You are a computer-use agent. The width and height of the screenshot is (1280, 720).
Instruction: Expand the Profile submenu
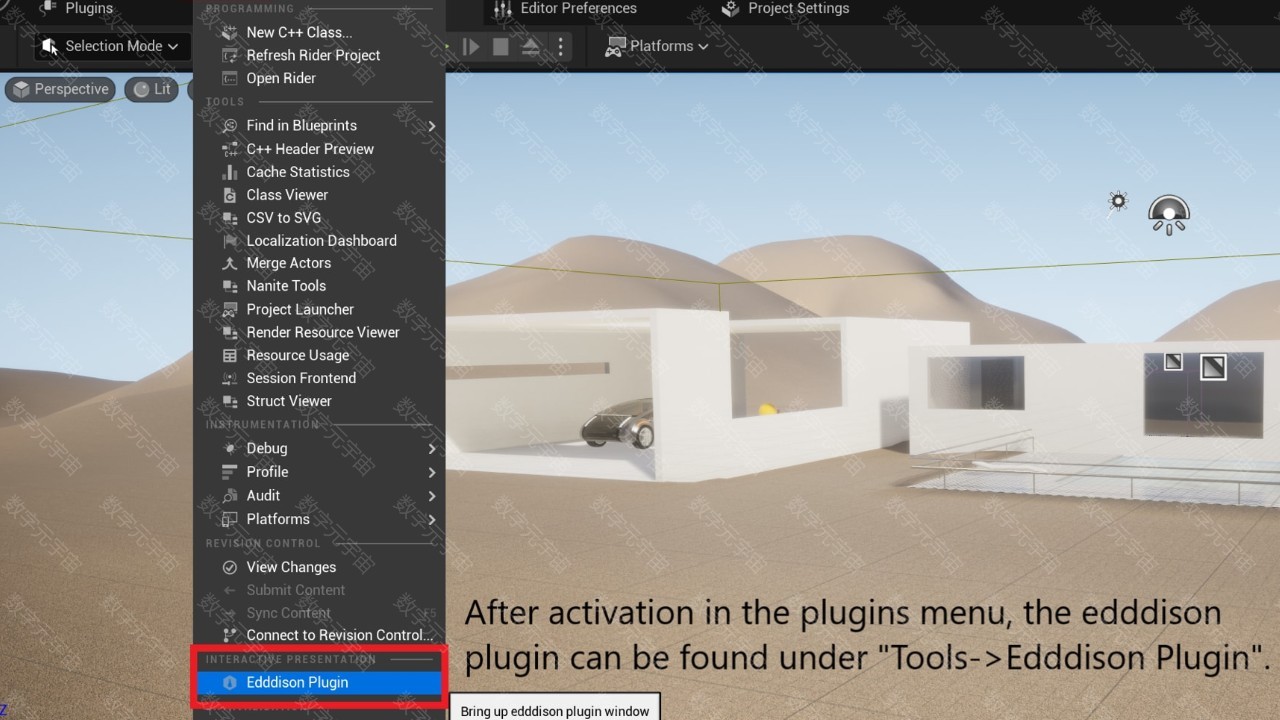(x=318, y=472)
